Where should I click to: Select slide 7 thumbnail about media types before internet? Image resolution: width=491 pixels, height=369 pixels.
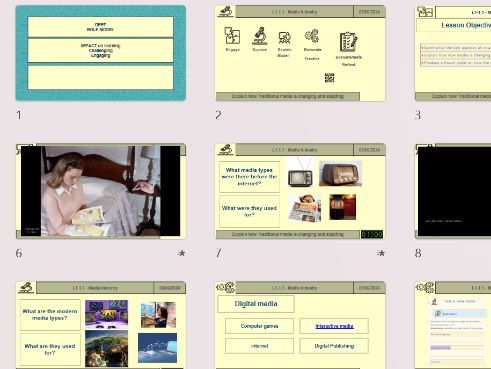coord(300,191)
